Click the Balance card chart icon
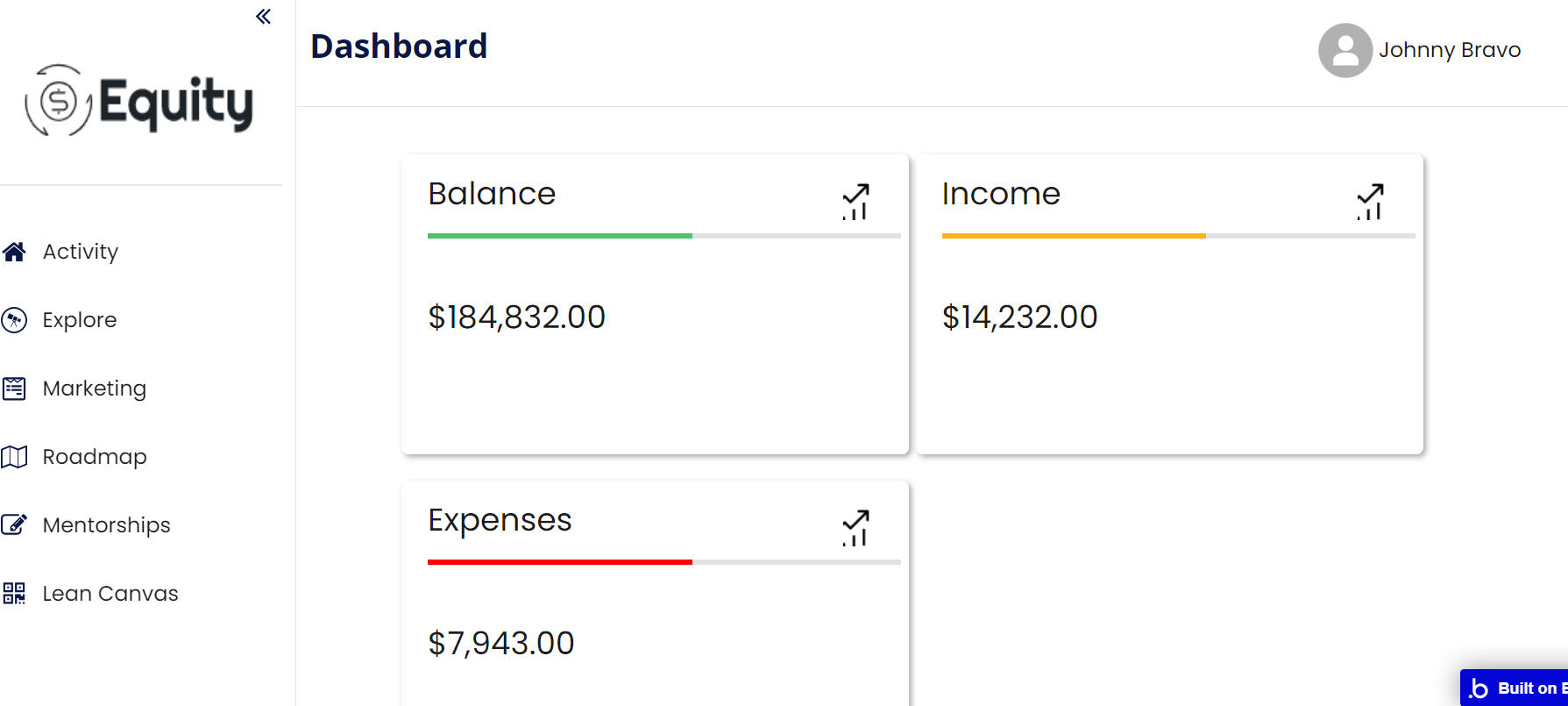This screenshot has height=706, width=1568. pos(855,202)
